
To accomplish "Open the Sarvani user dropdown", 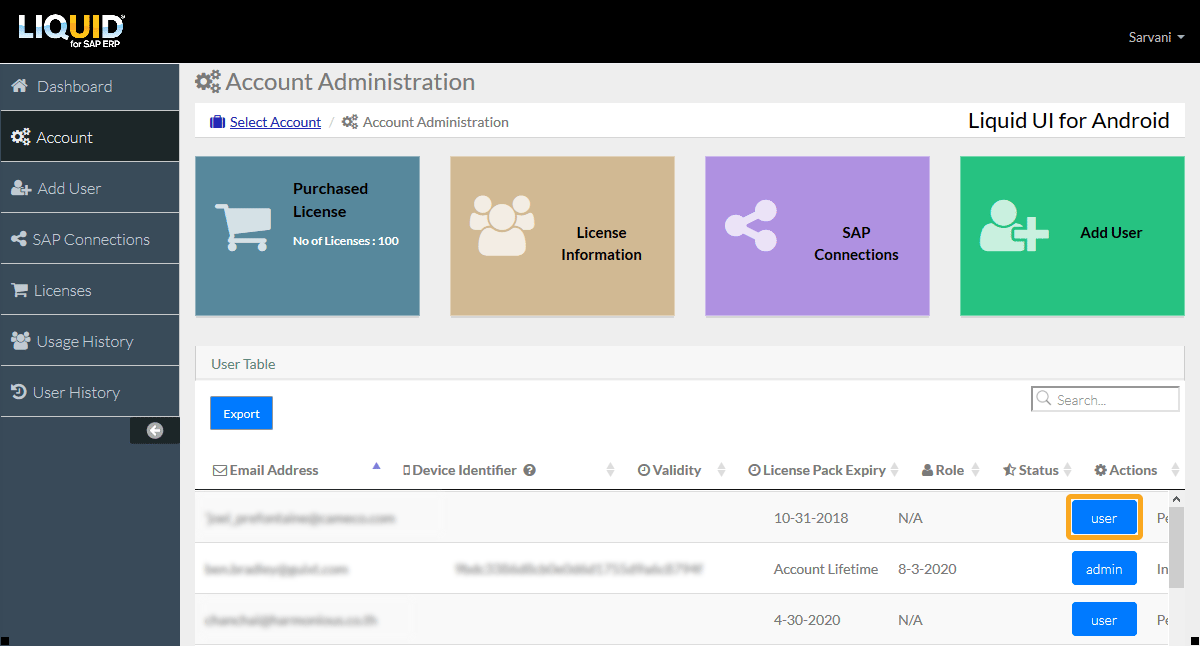I will tap(1156, 37).
